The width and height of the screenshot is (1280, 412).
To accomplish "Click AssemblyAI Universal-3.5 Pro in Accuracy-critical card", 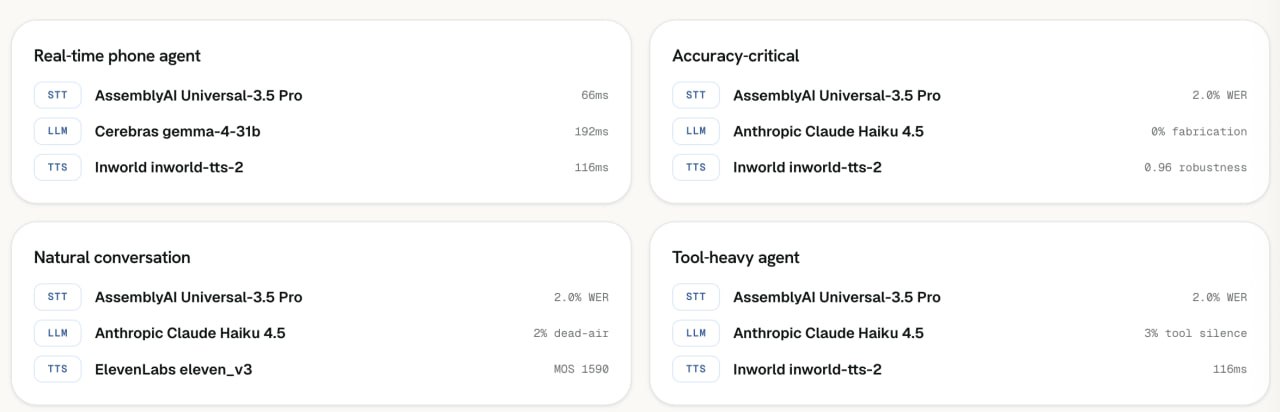I will [837, 96].
